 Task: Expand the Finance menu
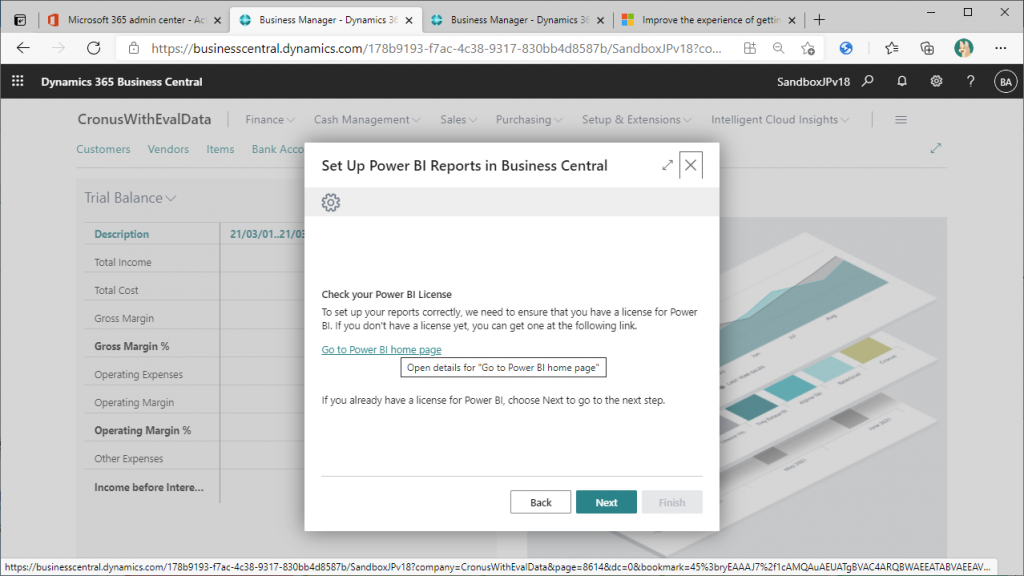pyautogui.click(x=270, y=120)
